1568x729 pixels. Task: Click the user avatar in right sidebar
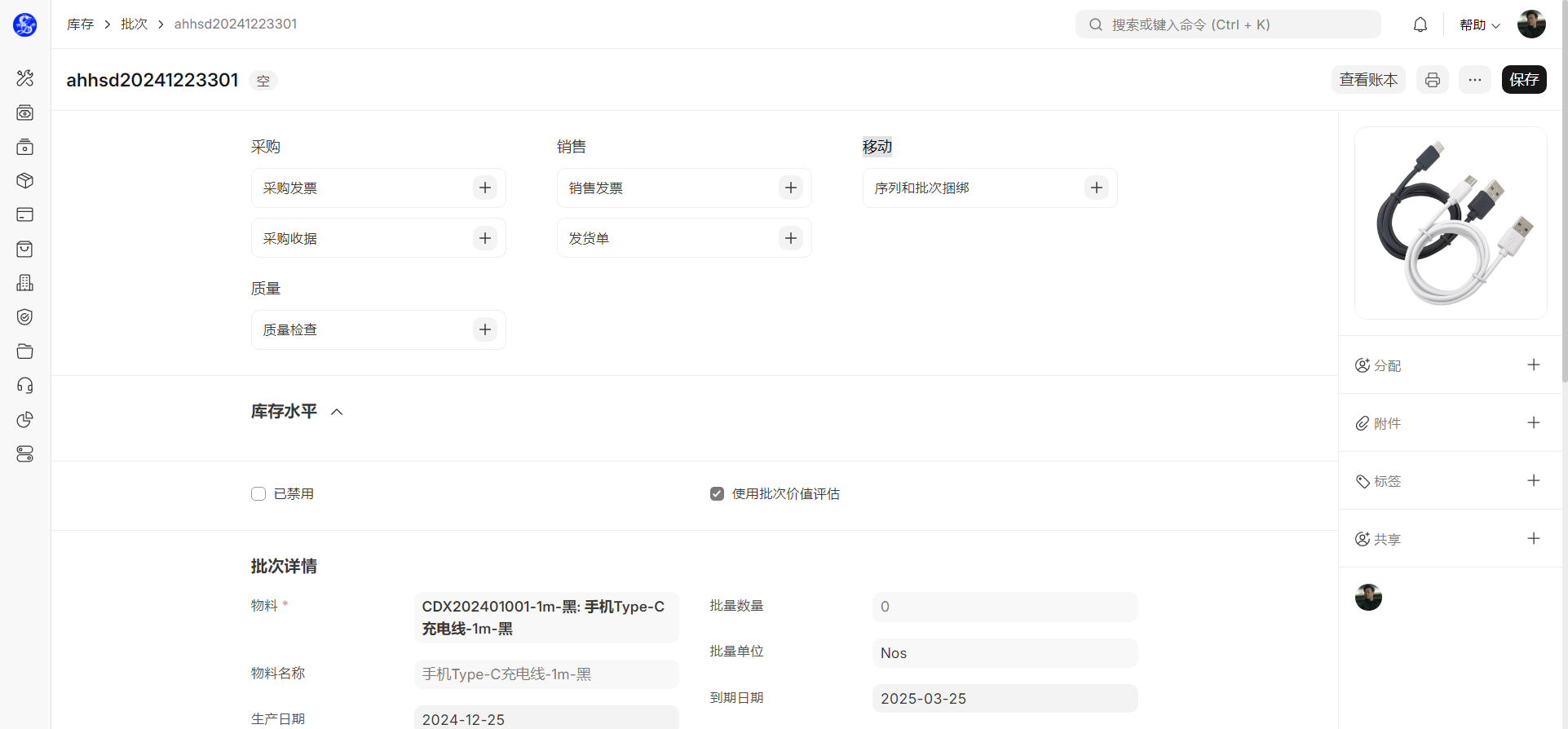coord(1368,597)
